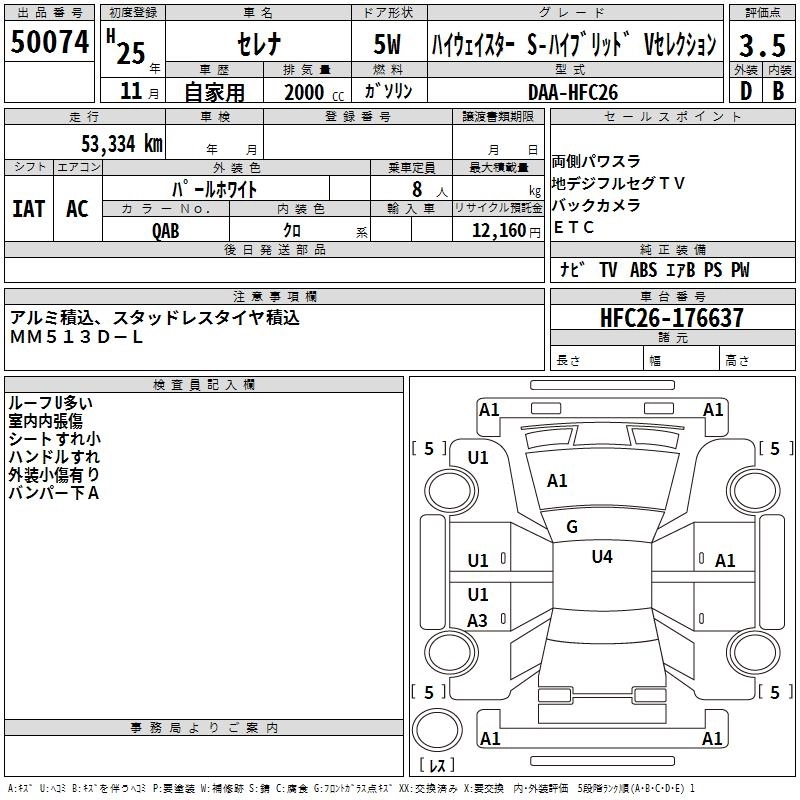Click the lot number 50074
800x800 pixels.
click(49, 42)
